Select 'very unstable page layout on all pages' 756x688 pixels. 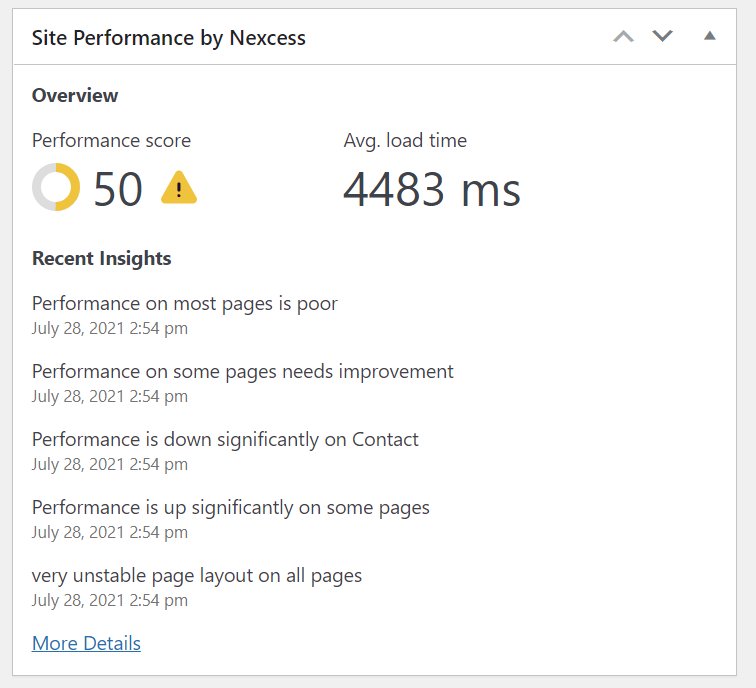197,575
